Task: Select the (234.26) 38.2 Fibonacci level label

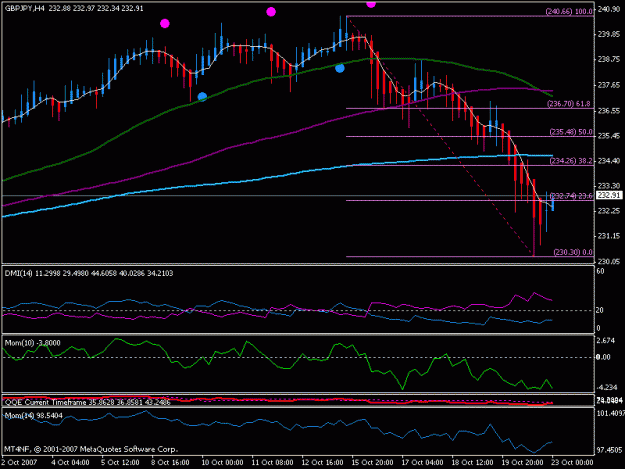Action: tap(571, 161)
